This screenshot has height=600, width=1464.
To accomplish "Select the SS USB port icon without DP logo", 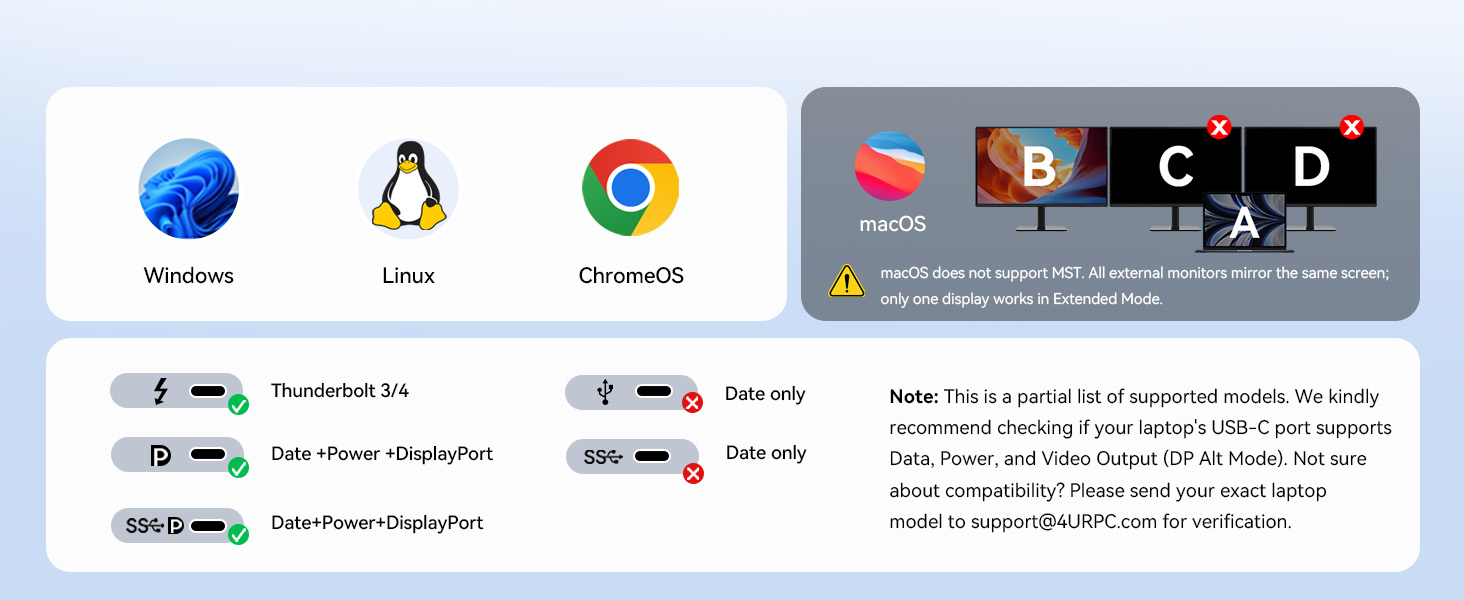I will [632, 456].
